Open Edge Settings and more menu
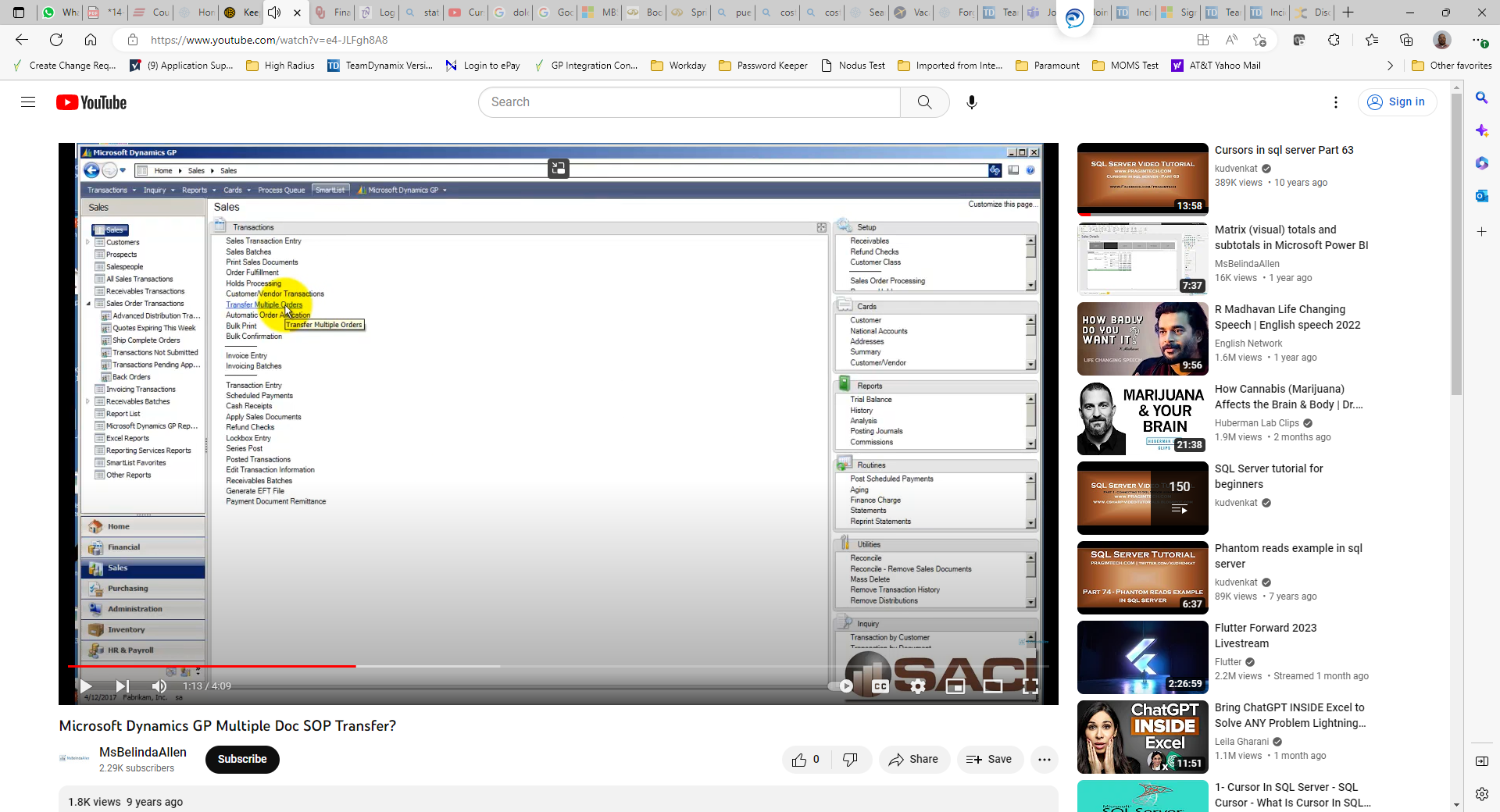Viewport: 1500px width, 812px height. point(1478,40)
